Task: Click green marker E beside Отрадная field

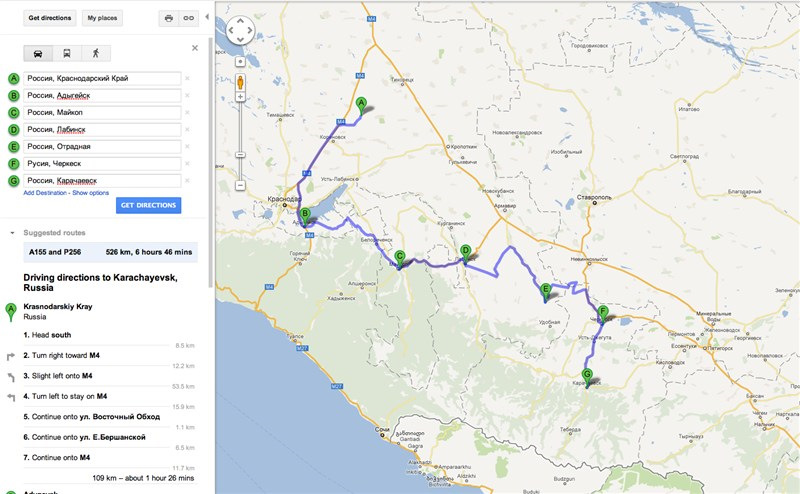Action: tap(14, 147)
